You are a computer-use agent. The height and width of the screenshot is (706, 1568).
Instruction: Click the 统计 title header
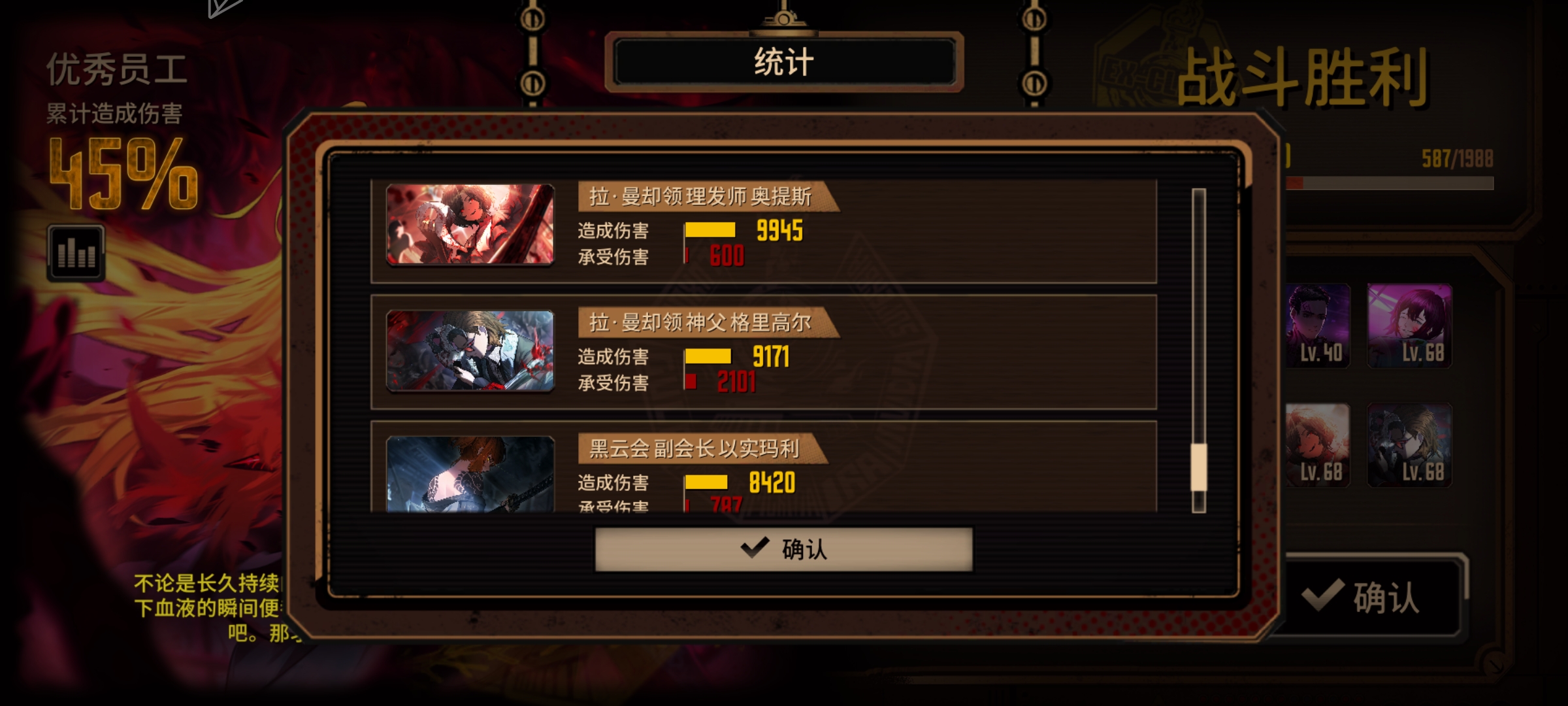[784, 62]
